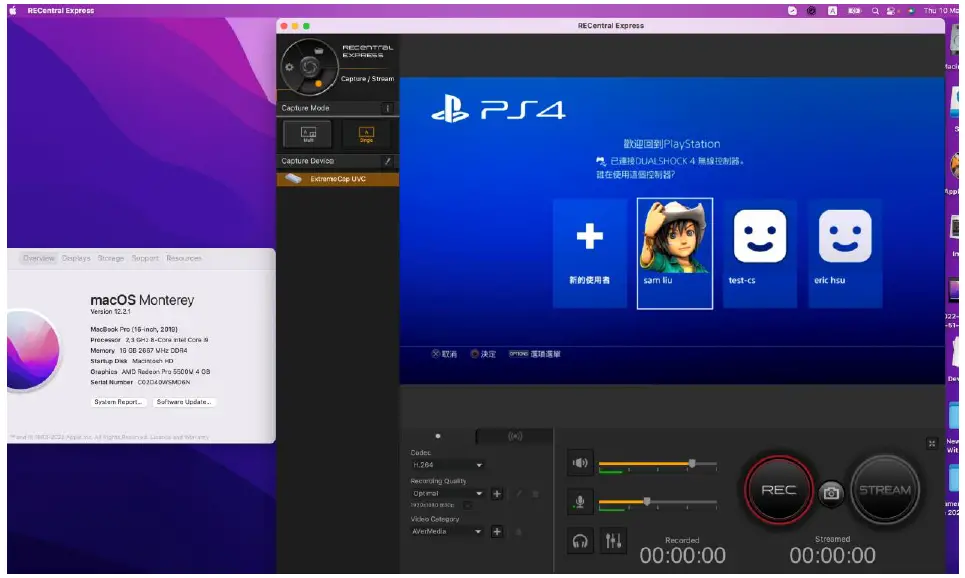Delete the recording quality profile trash icon
Screen dimensions: 965x578
tap(535, 494)
